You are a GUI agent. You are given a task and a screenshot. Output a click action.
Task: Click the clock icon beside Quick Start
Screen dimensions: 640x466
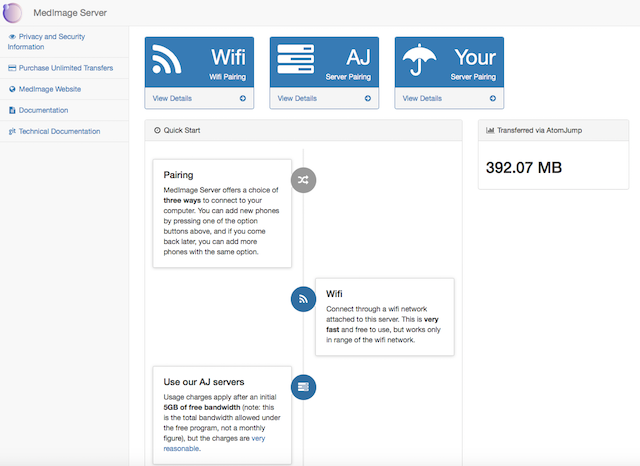coord(157,130)
